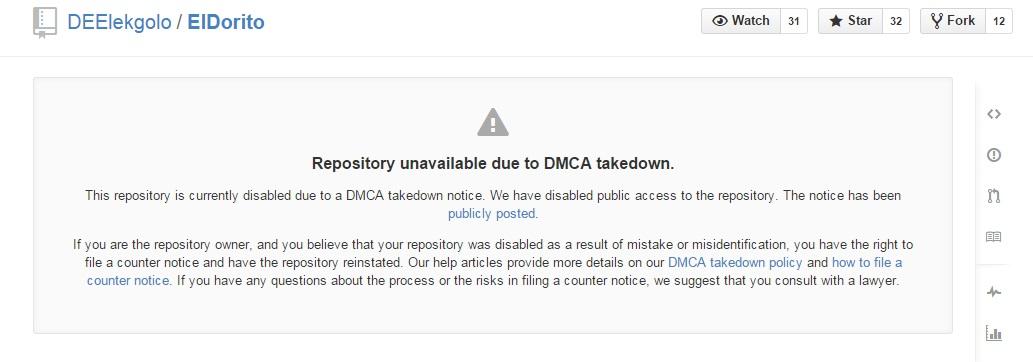Open the ElDorito repository name link
The width and height of the screenshot is (1033, 362).
pyautogui.click(x=226, y=22)
